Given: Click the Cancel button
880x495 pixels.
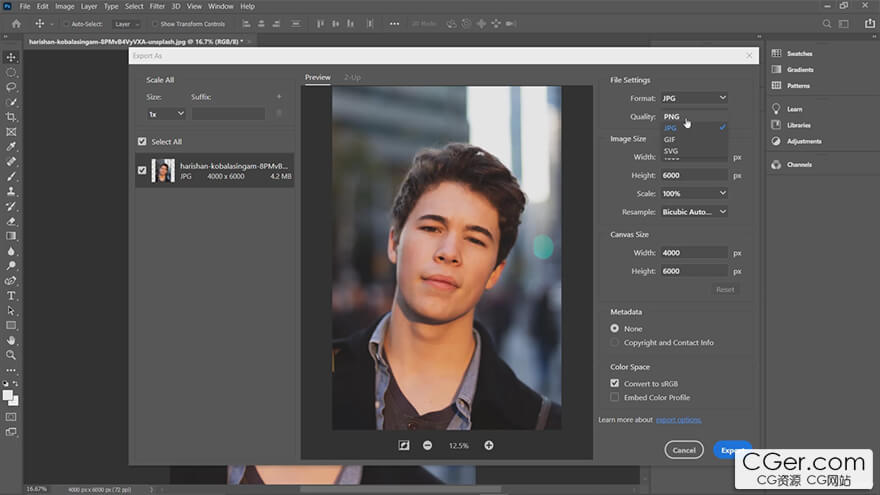Looking at the screenshot, I should click(x=684, y=450).
